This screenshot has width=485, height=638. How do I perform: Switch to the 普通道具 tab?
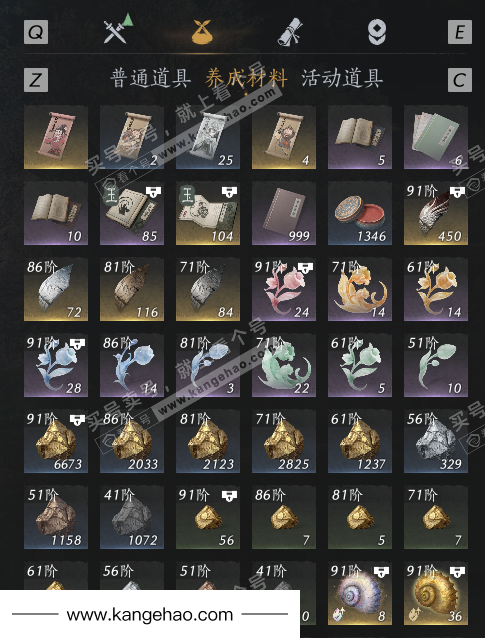point(151,79)
